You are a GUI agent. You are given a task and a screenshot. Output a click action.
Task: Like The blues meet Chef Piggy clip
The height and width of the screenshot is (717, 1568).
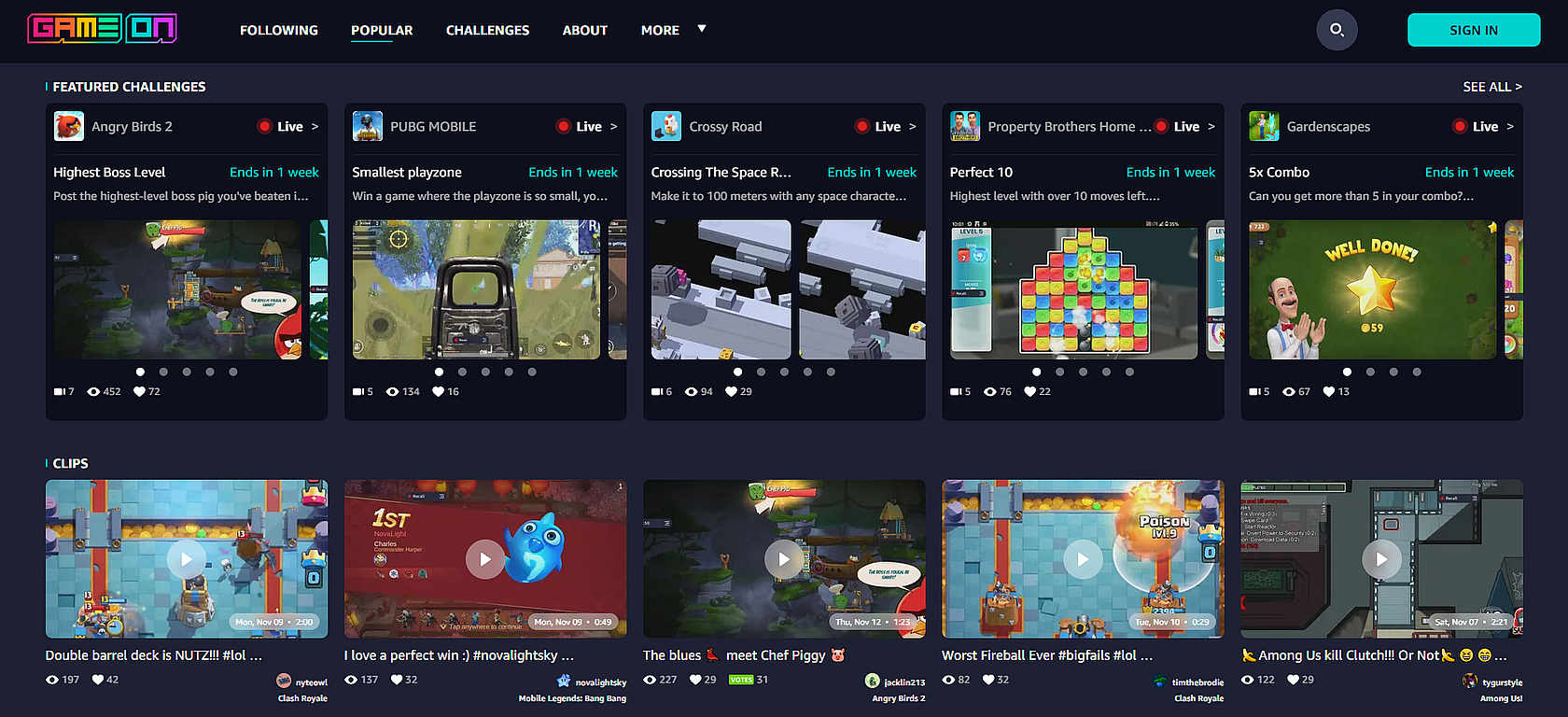pos(695,680)
